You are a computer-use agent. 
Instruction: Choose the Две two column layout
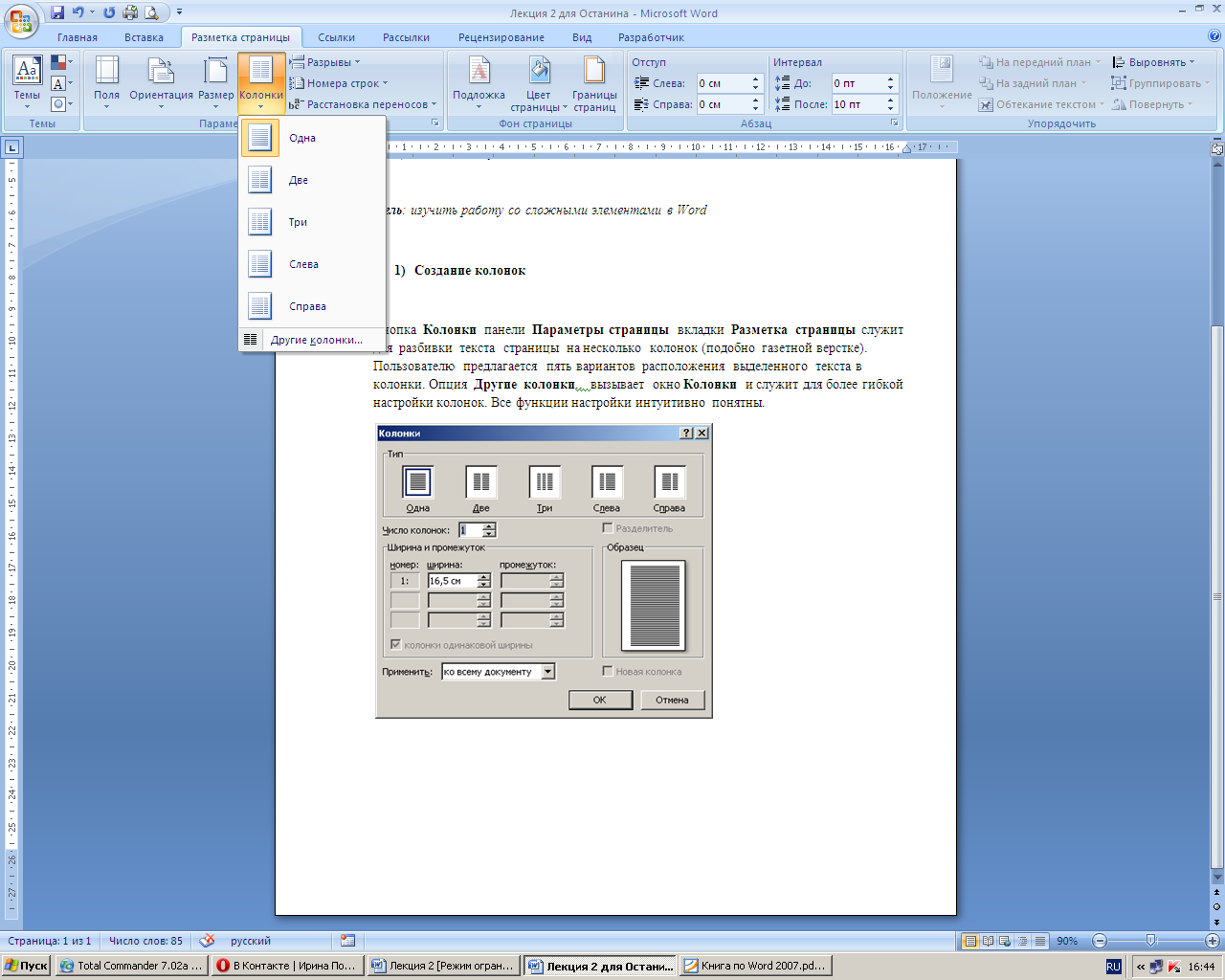click(x=312, y=180)
